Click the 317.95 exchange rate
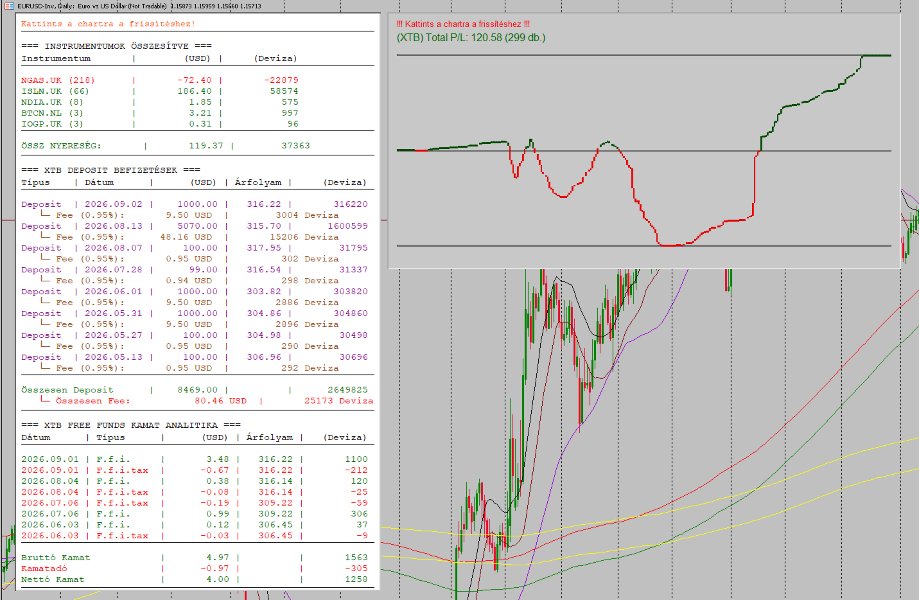Viewport: 919px width, 600px height. click(x=264, y=248)
